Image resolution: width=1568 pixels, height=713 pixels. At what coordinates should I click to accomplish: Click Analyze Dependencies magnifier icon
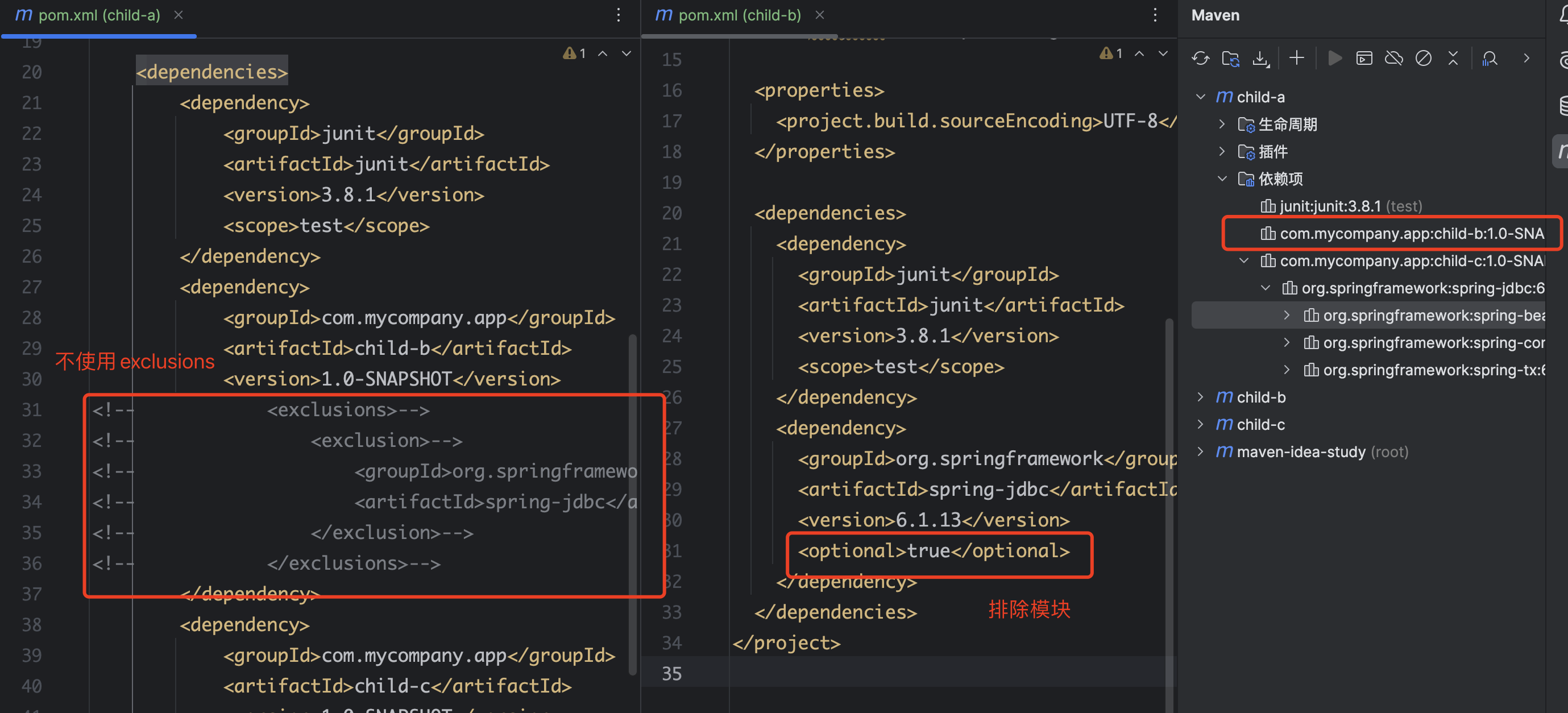[x=1490, y=58]
